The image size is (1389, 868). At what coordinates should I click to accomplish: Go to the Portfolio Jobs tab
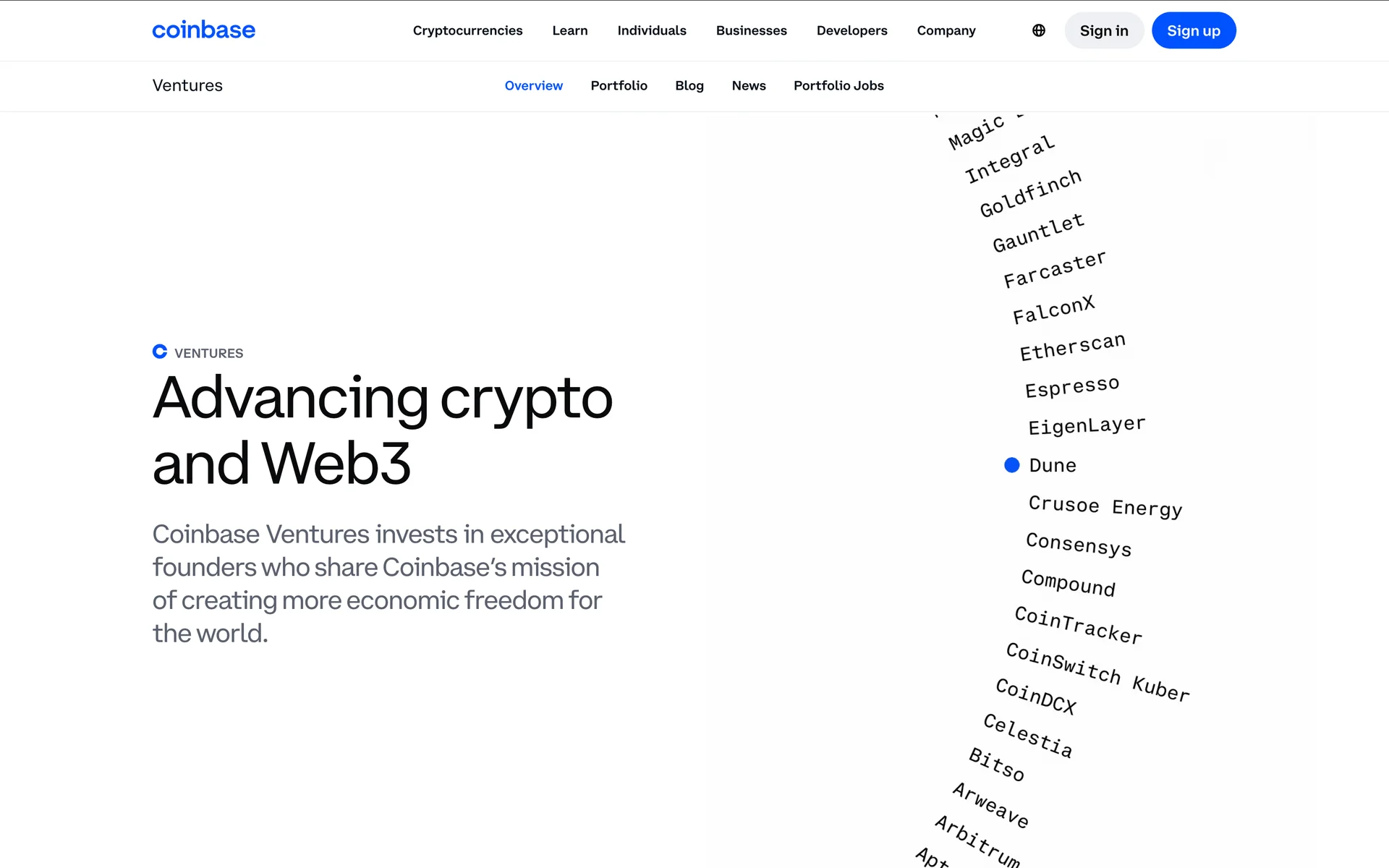tap(838, 85)
